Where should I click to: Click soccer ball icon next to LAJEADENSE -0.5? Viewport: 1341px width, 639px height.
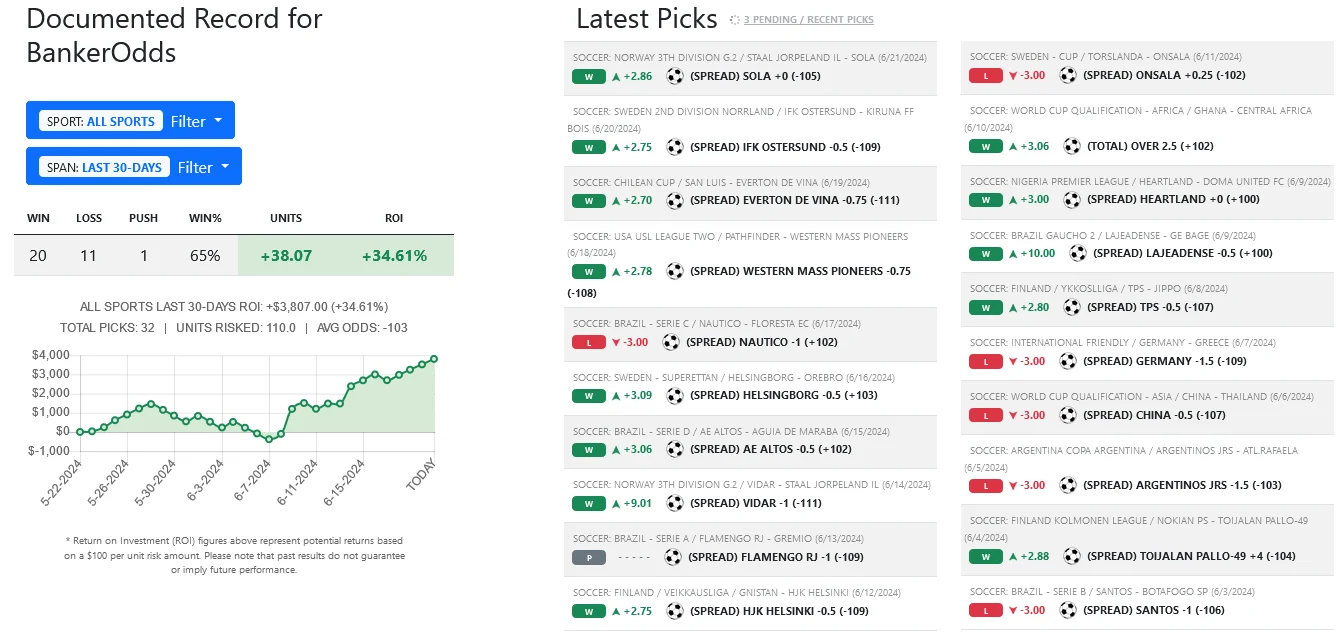(x=1077, y=253)
